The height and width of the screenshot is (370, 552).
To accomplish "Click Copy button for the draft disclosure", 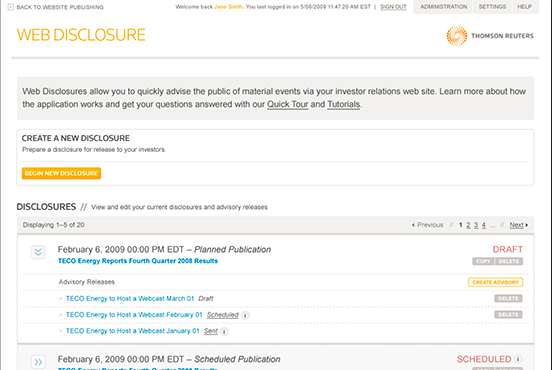I will tap(483, 261).
